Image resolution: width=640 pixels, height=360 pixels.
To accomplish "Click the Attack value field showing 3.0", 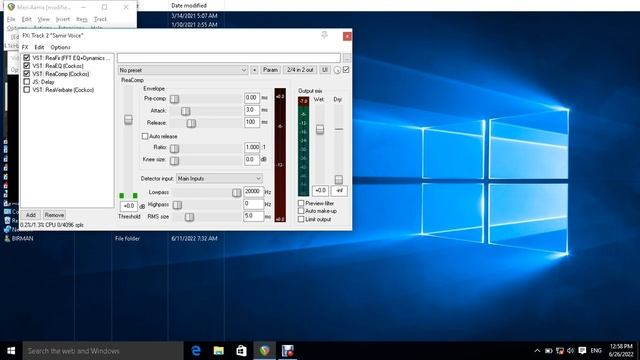I will [252, 110].
